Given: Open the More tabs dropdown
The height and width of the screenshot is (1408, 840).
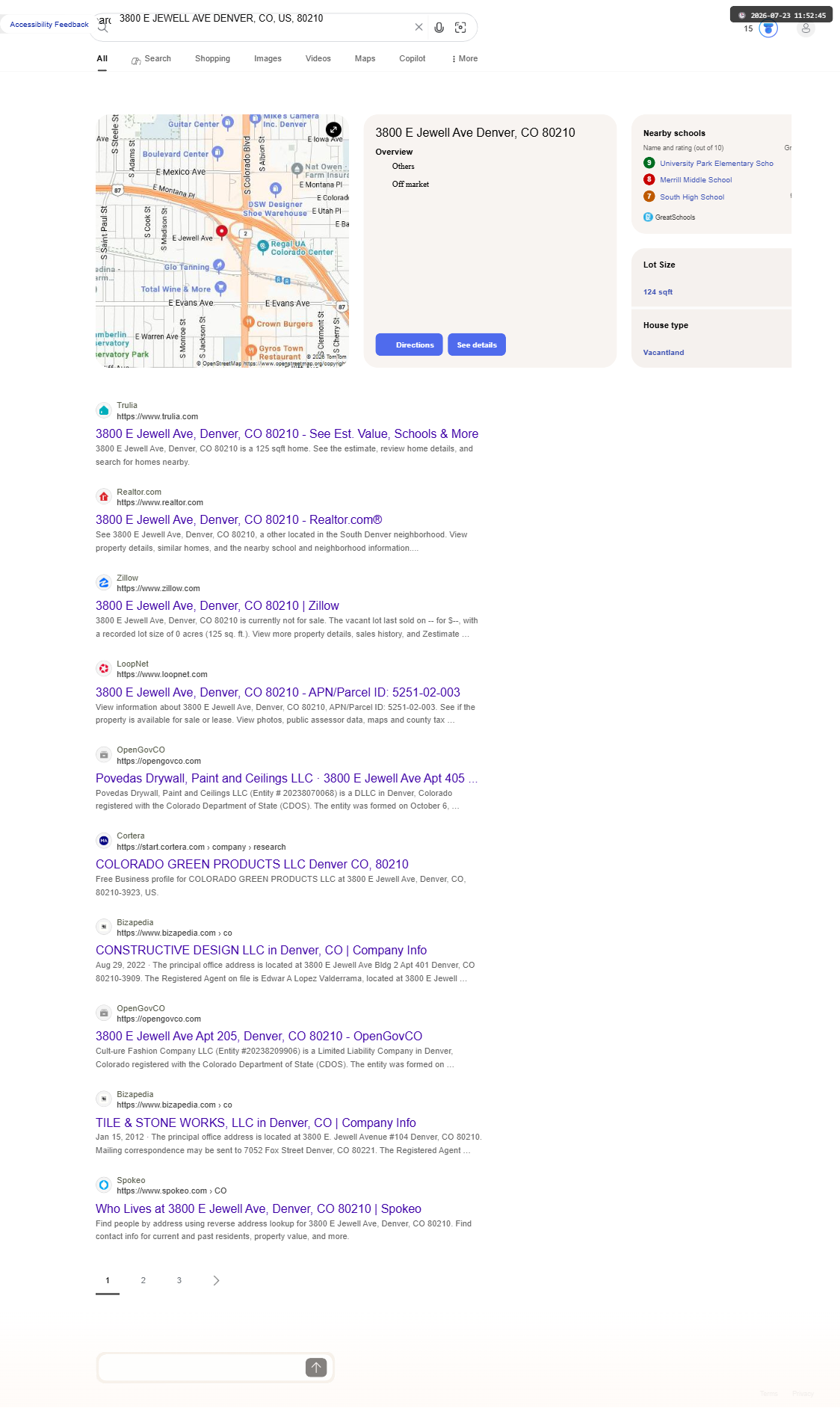Looking at the screenshot, I should coord(465,59).
